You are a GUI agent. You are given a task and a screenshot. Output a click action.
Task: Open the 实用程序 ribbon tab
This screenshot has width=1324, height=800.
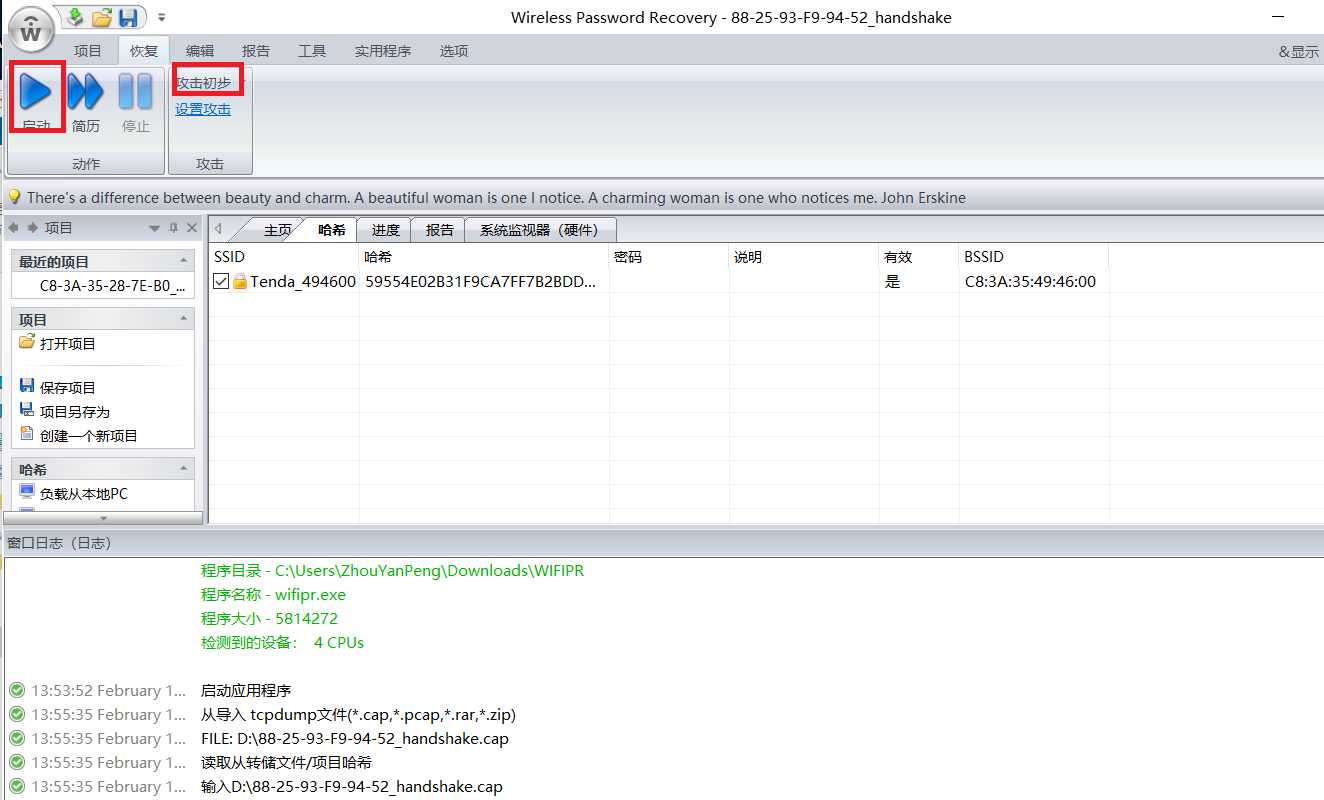pos(383,51)
